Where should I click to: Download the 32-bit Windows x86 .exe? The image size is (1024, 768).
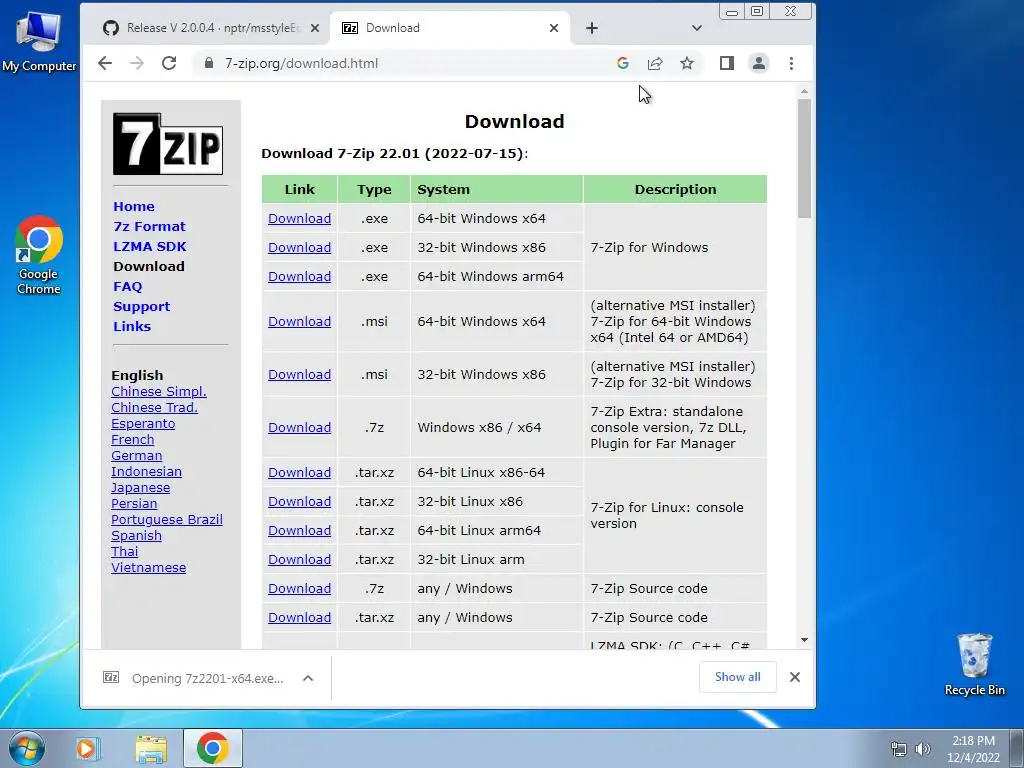299,248
